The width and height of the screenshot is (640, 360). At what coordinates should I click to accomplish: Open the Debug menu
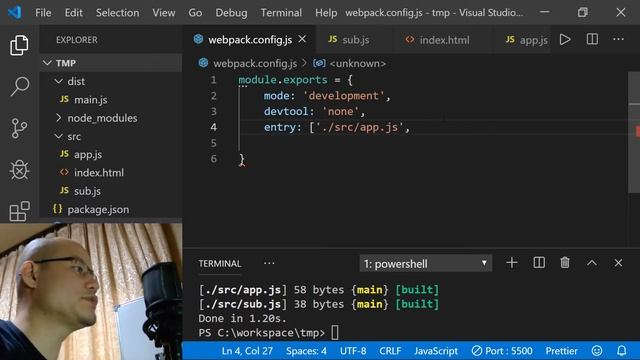(x=231, y=13)
